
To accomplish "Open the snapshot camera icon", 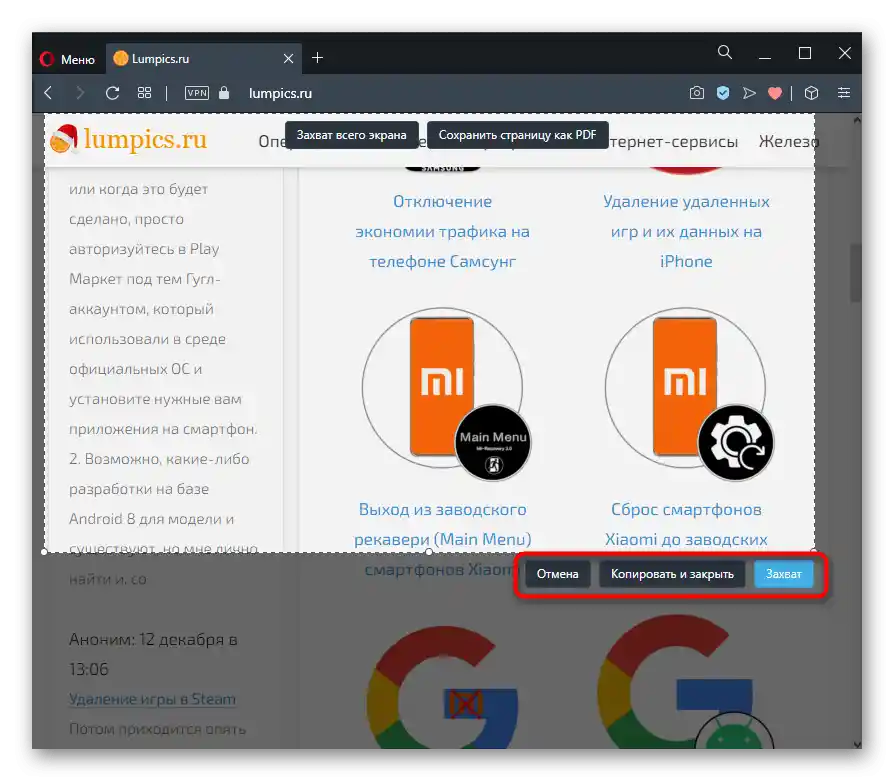I will (x=697, y=93).
